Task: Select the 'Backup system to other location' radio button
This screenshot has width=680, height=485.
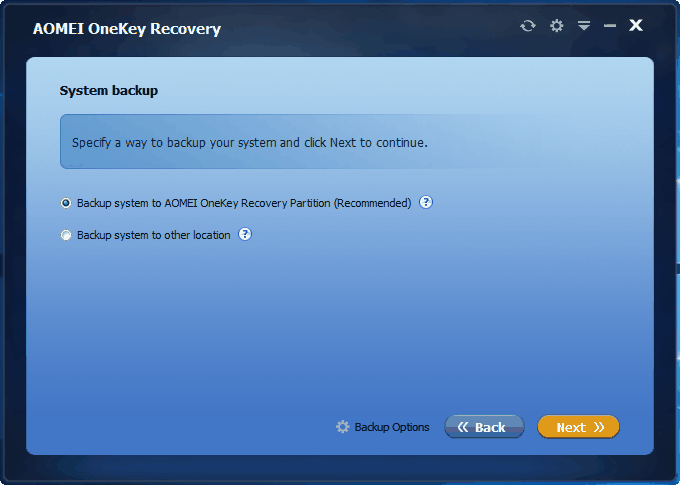Action: (66, 235)
